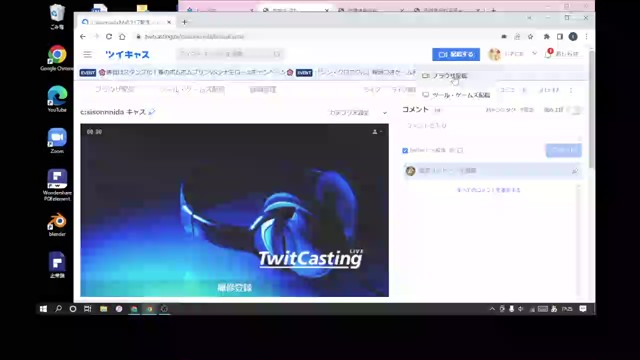
Task: Click into the TwitCasting search field
Action: point(230,54)
